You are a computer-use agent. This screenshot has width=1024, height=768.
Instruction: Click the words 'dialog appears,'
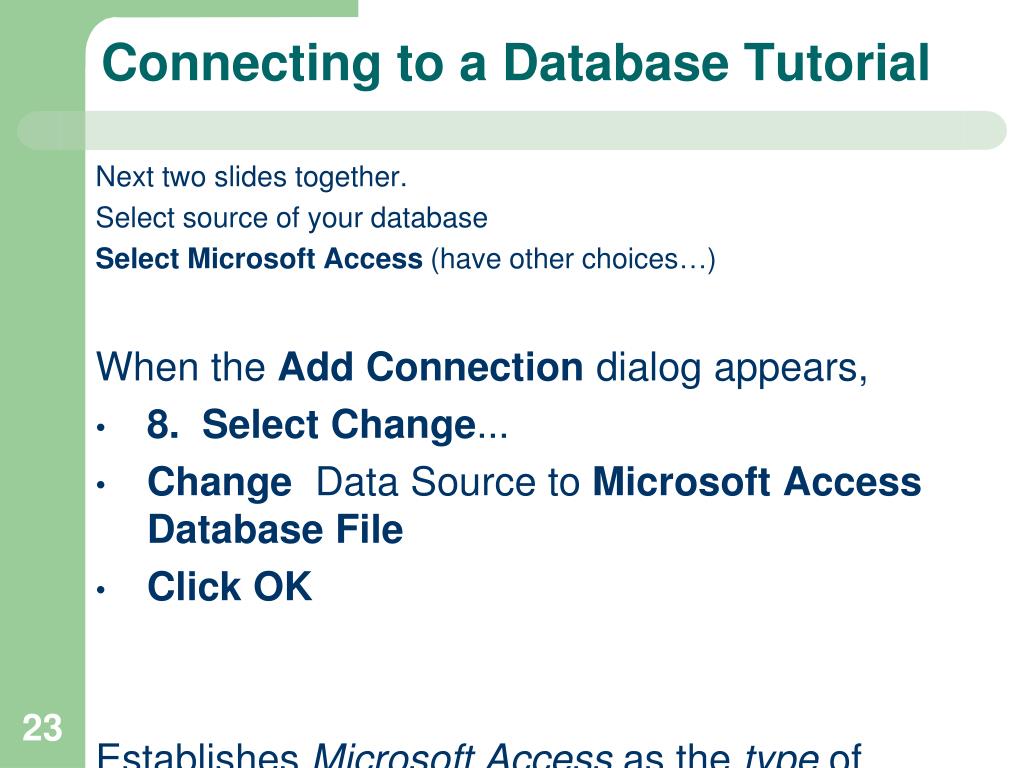[x=732, y=368]
